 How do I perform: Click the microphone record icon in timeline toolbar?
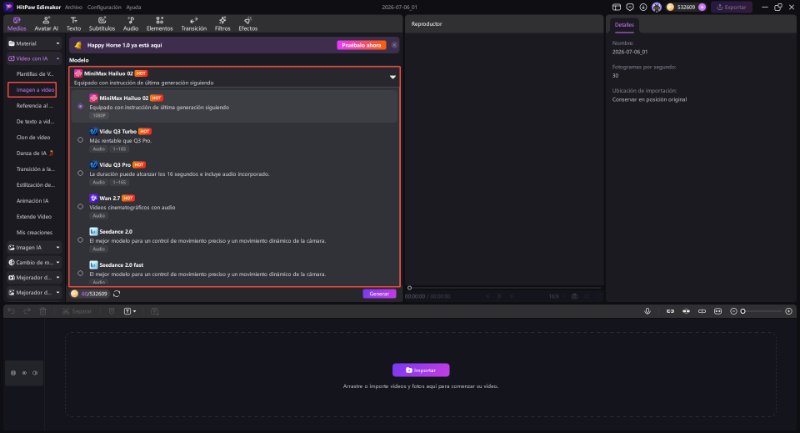tap(647, 311)
